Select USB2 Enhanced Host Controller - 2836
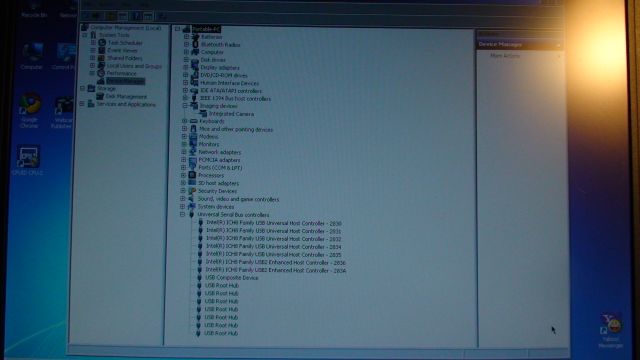Image resolution: width=640 pixels, height=360 pixels. click(x=276, y=262)
